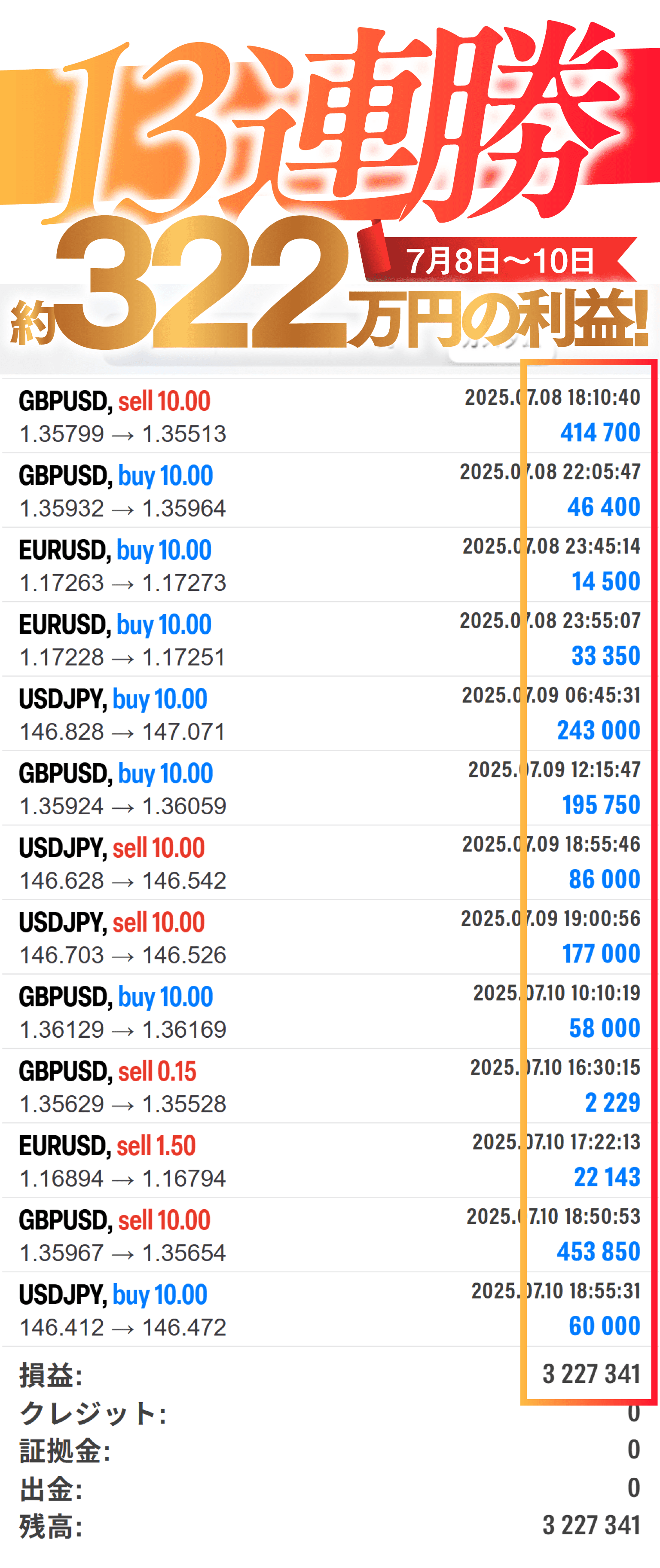Click the 証拠金 summary row

pos(329,1451)
